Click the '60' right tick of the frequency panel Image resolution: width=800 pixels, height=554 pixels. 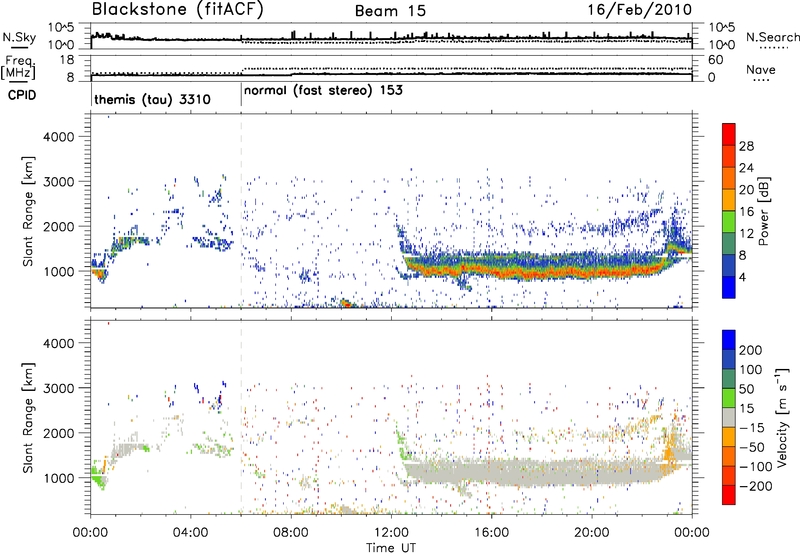pos(715,60)
